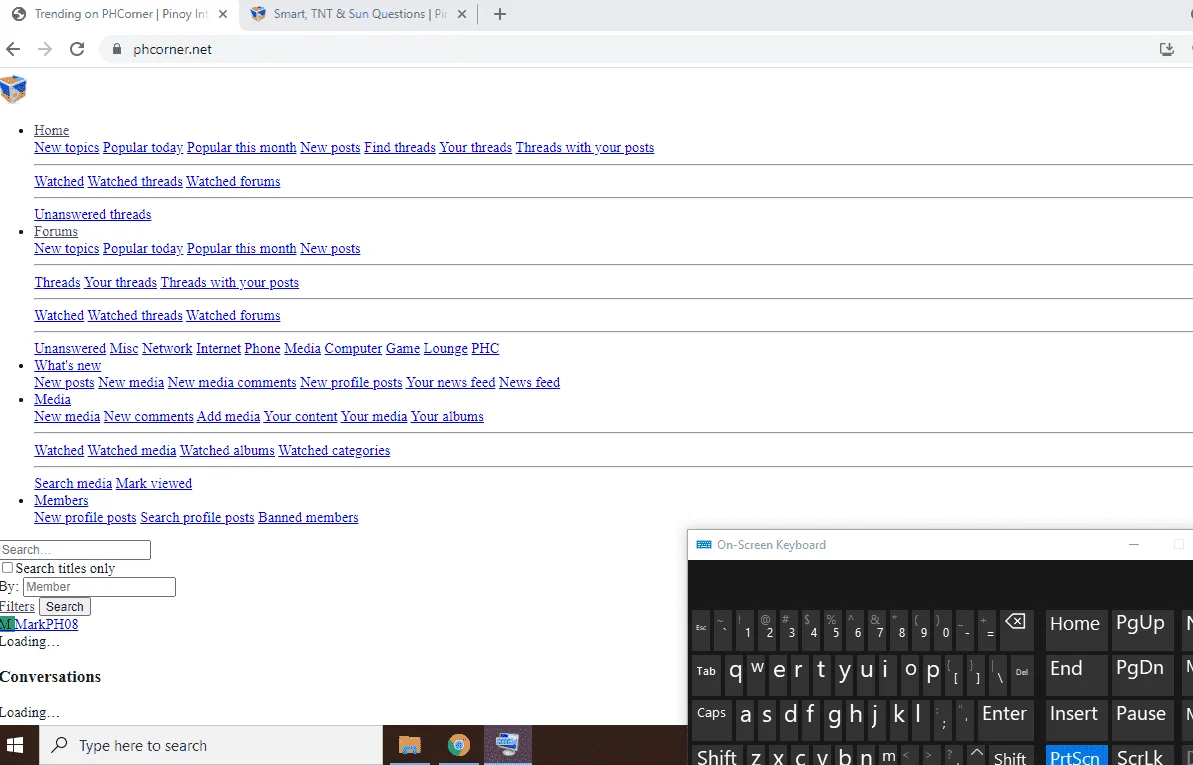Open the PHC forum link

(485, 349)
